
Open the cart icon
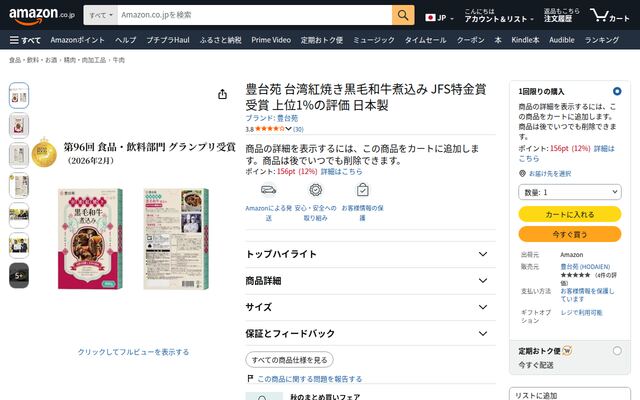pyautogui.click(x=609, y=16)
